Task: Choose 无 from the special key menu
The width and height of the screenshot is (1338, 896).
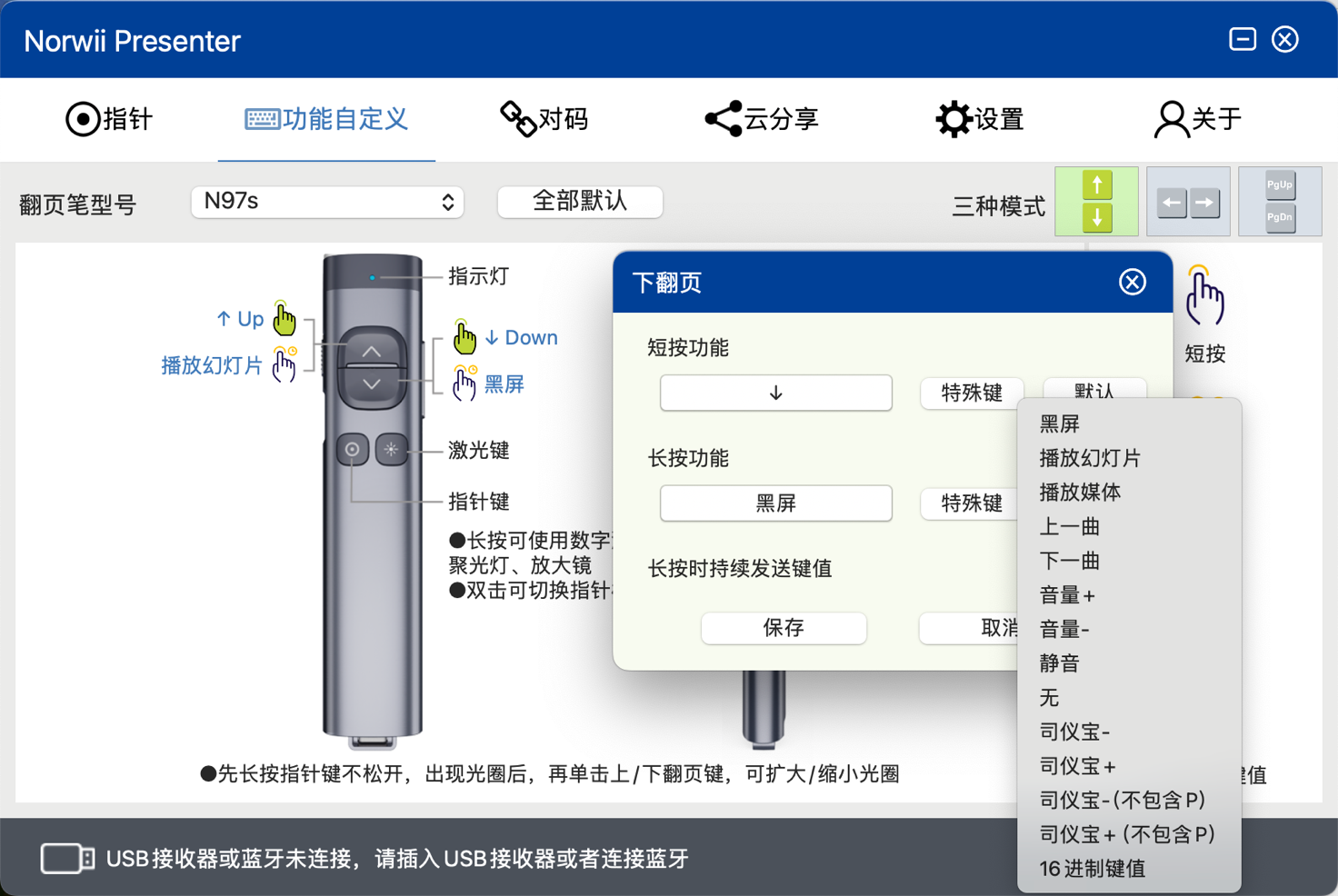Action: point(1129,698)
